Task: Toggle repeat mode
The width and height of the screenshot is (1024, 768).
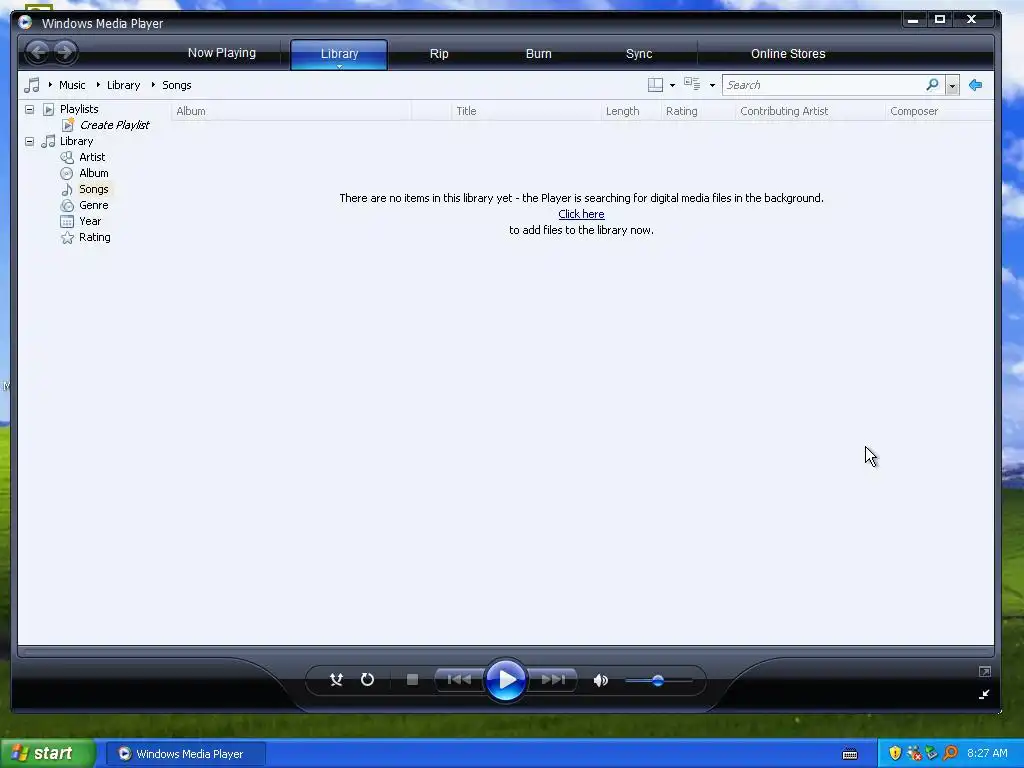Action: point(368,680)
